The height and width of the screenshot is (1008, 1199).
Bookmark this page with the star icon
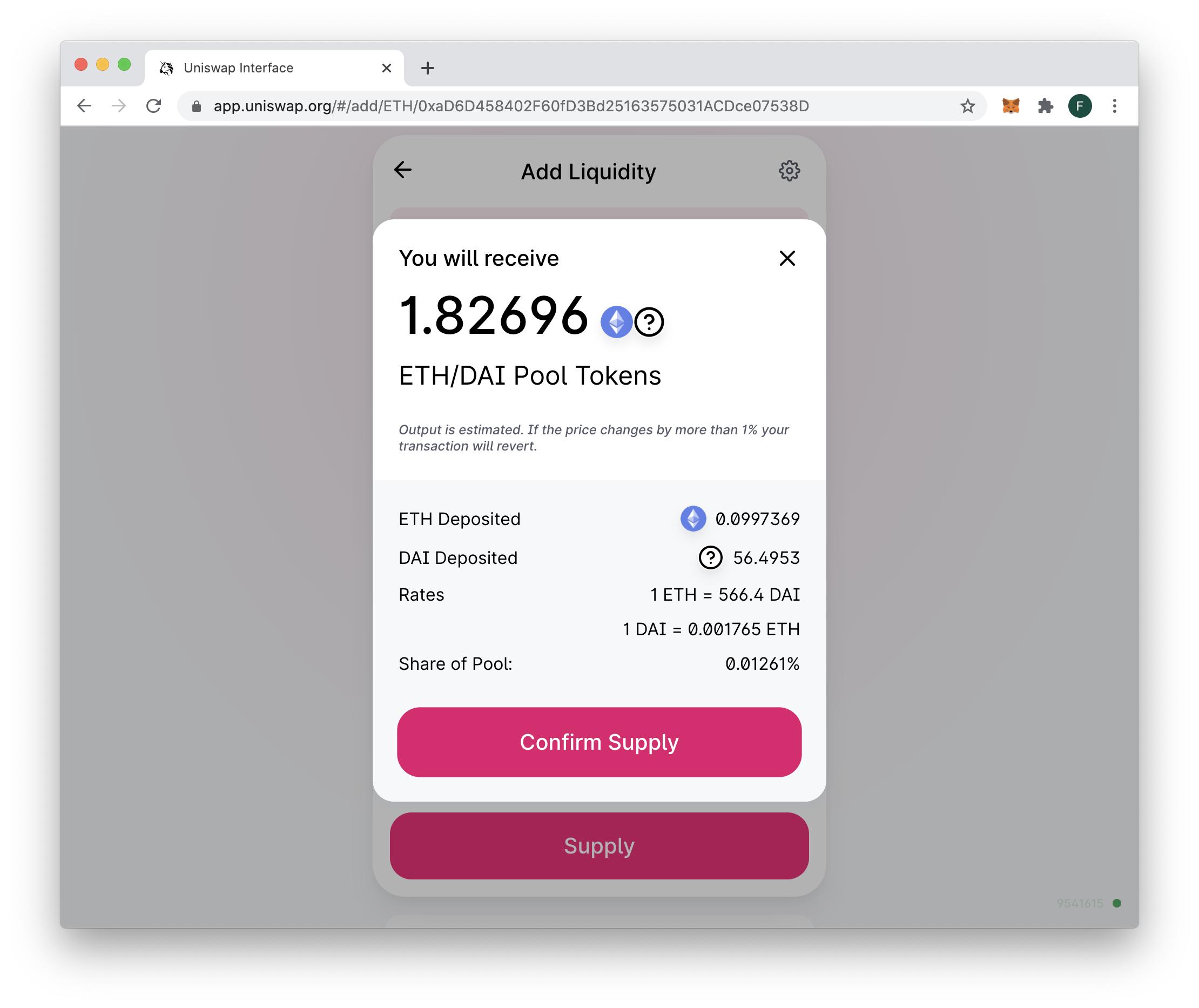point(967,106)
